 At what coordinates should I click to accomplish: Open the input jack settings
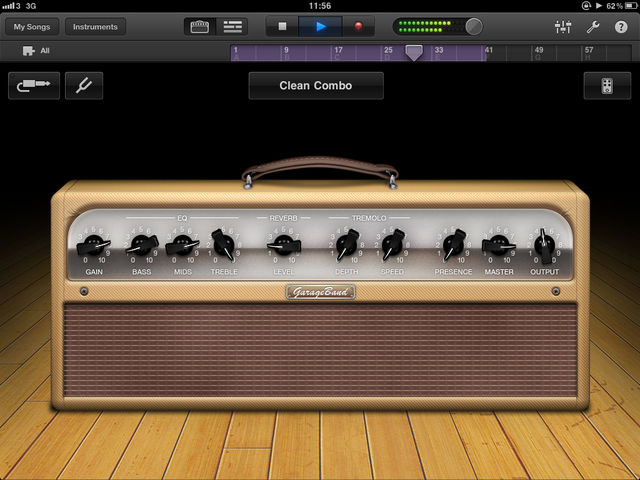[x=34, y=86]
